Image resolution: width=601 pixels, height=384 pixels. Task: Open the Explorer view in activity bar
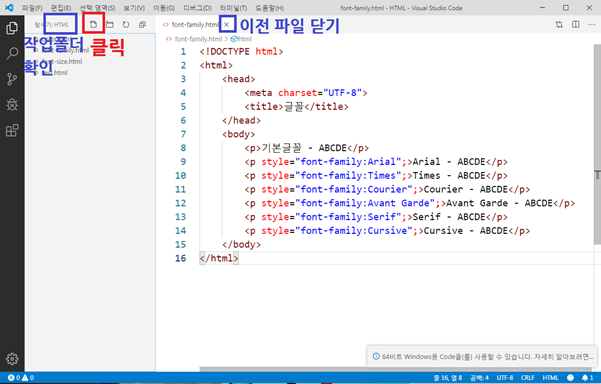click(12, 28)
